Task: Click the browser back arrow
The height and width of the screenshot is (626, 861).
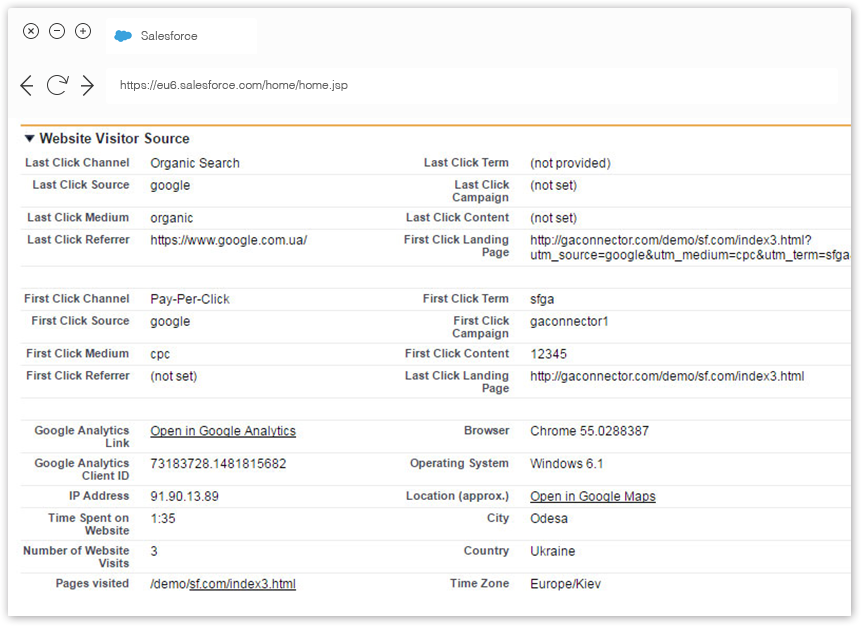Action: pos(26,85)
